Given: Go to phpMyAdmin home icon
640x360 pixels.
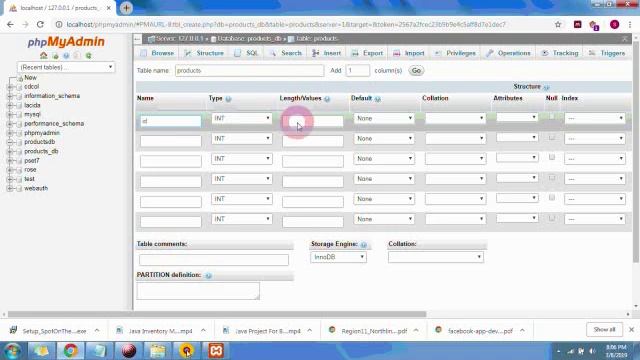Looking at the screenshot, I should click(x=44, y=56).
